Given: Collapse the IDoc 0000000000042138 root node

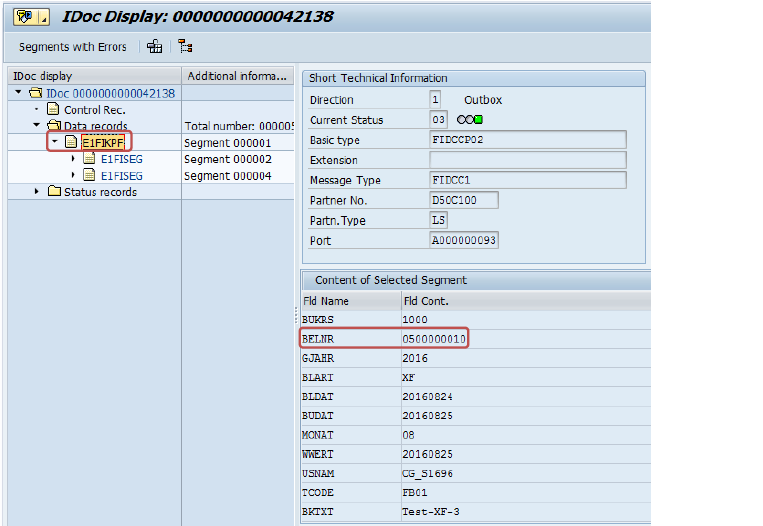Looking at the screenshot, I should [20, 93].
